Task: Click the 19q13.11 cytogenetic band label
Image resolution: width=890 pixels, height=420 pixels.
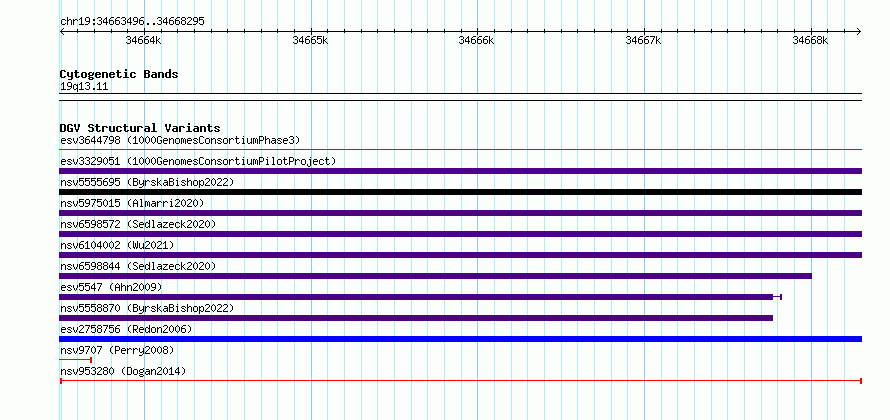Action: [84, 87]
